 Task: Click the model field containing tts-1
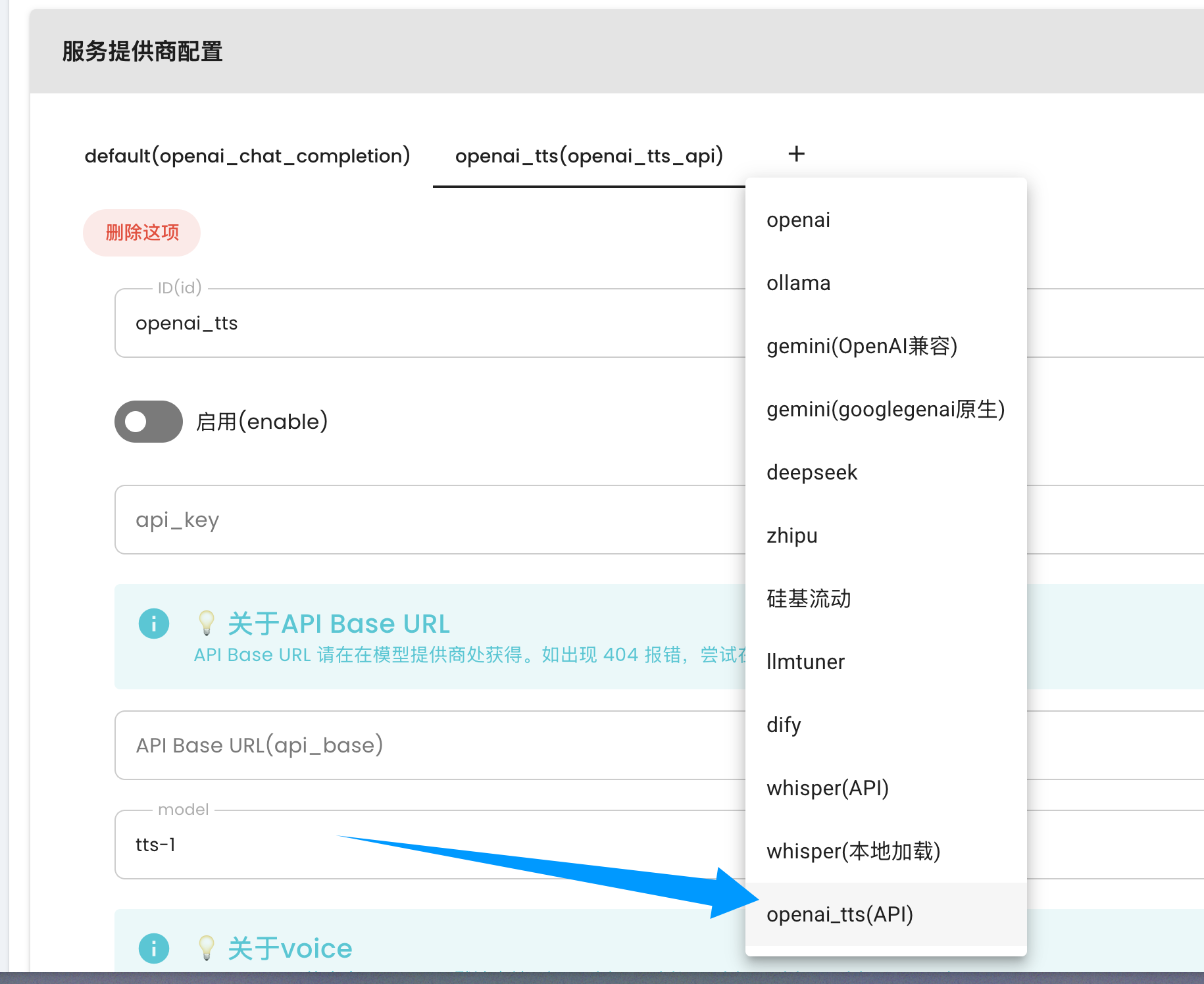click(428, 845)
